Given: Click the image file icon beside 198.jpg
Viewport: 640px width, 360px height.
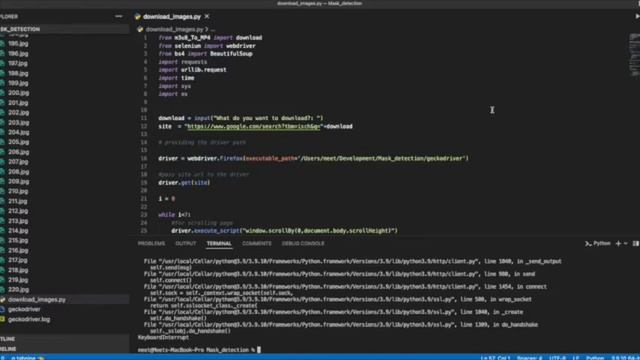Looking at the screenshot, I should [2, 73].
